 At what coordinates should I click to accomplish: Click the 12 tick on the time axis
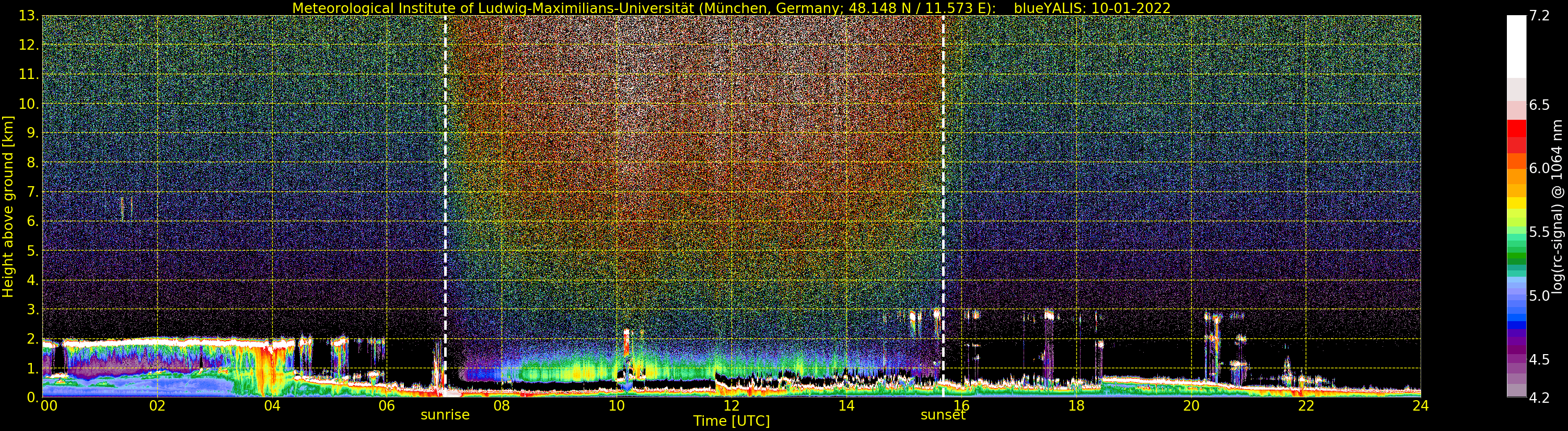731,406
